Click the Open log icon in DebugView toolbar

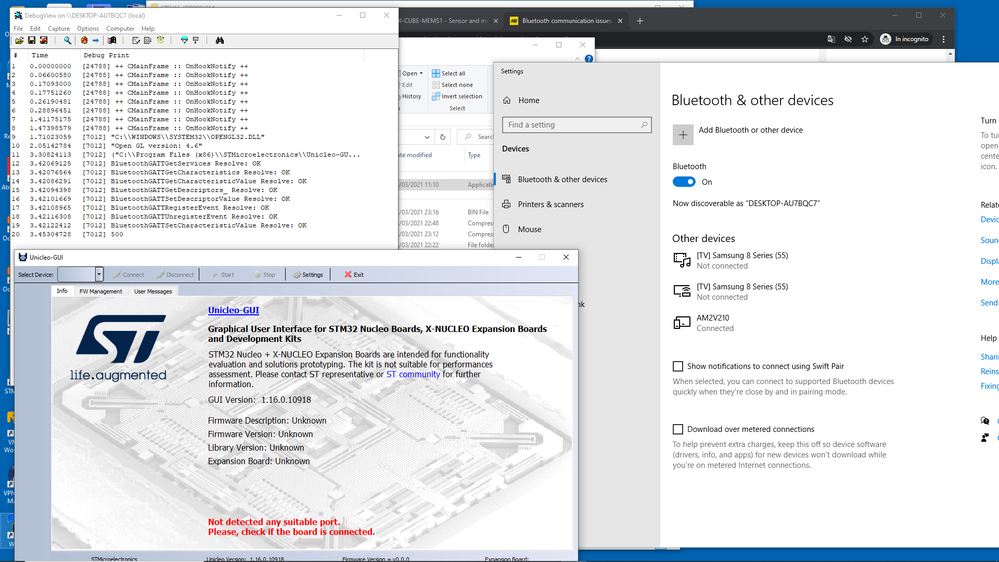pos(19,40)
